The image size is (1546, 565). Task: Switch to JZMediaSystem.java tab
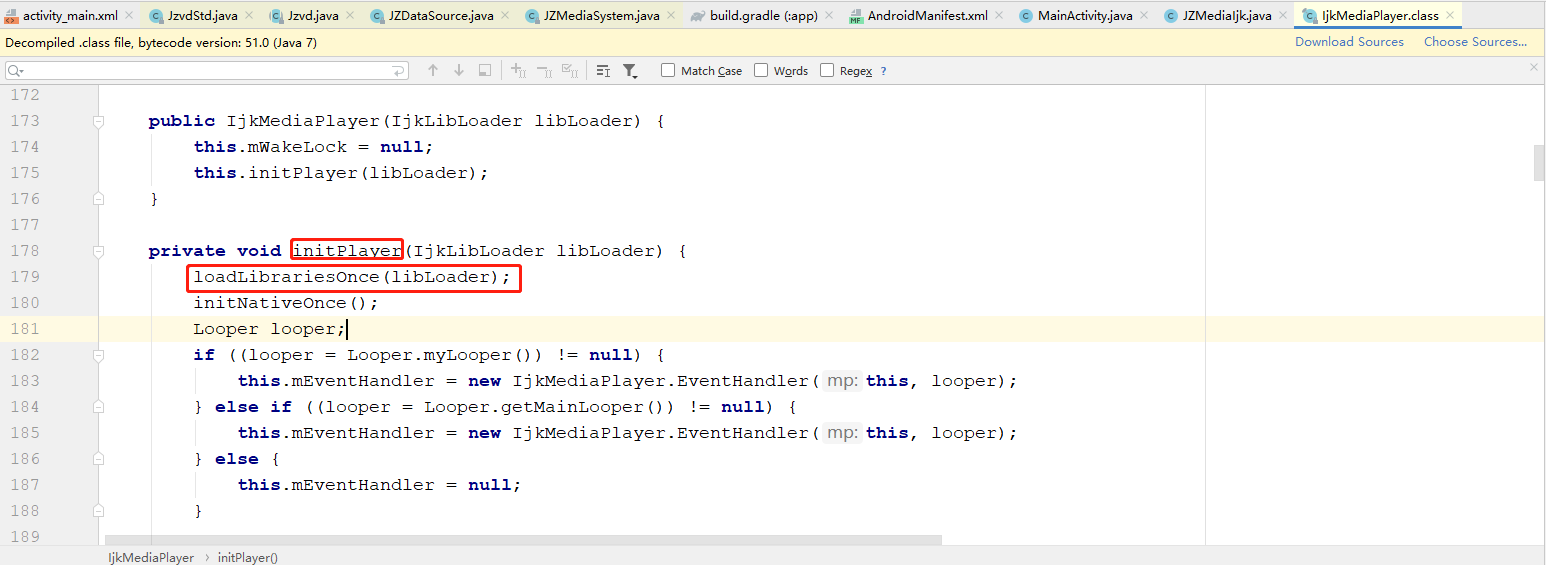(x=601, y=16)
